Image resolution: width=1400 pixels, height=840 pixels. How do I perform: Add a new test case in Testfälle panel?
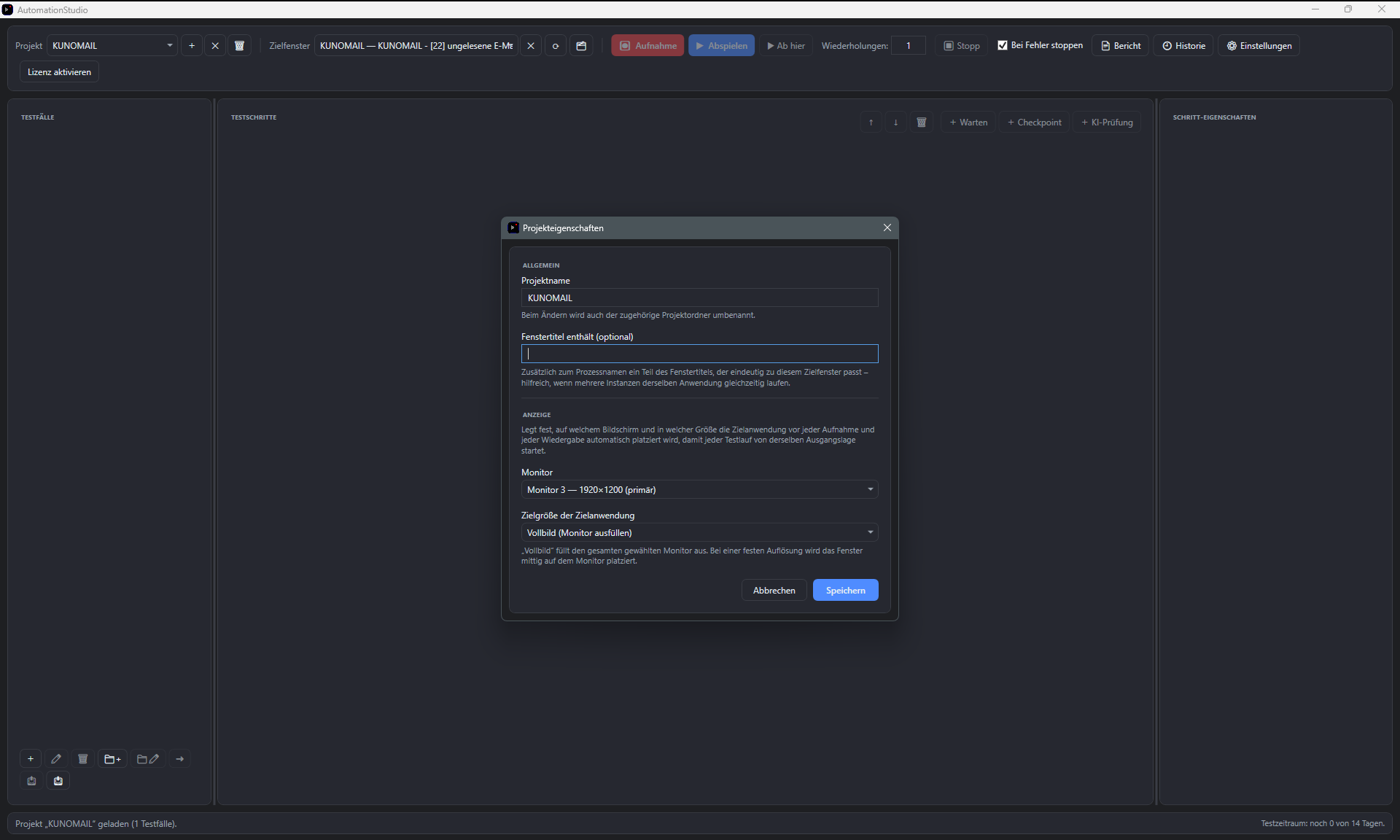(x=31, y=758)
